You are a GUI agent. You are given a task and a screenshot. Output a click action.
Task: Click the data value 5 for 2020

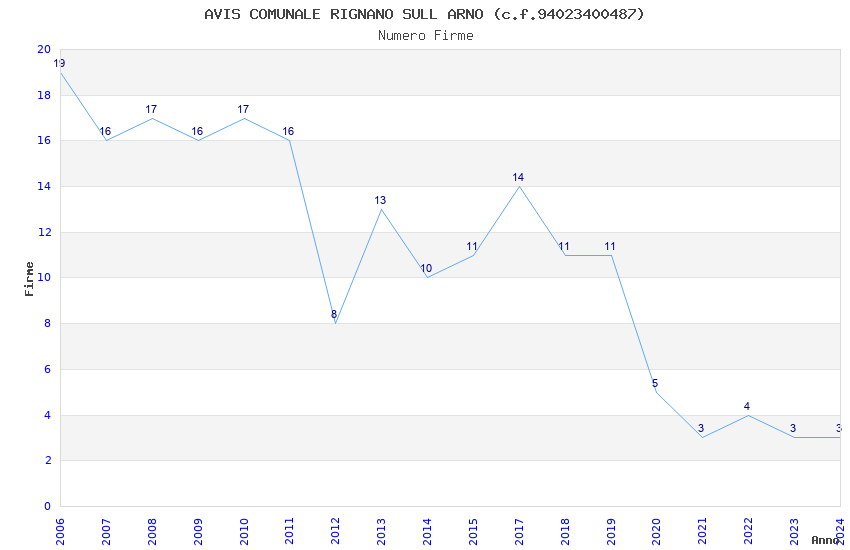(655, 384)
